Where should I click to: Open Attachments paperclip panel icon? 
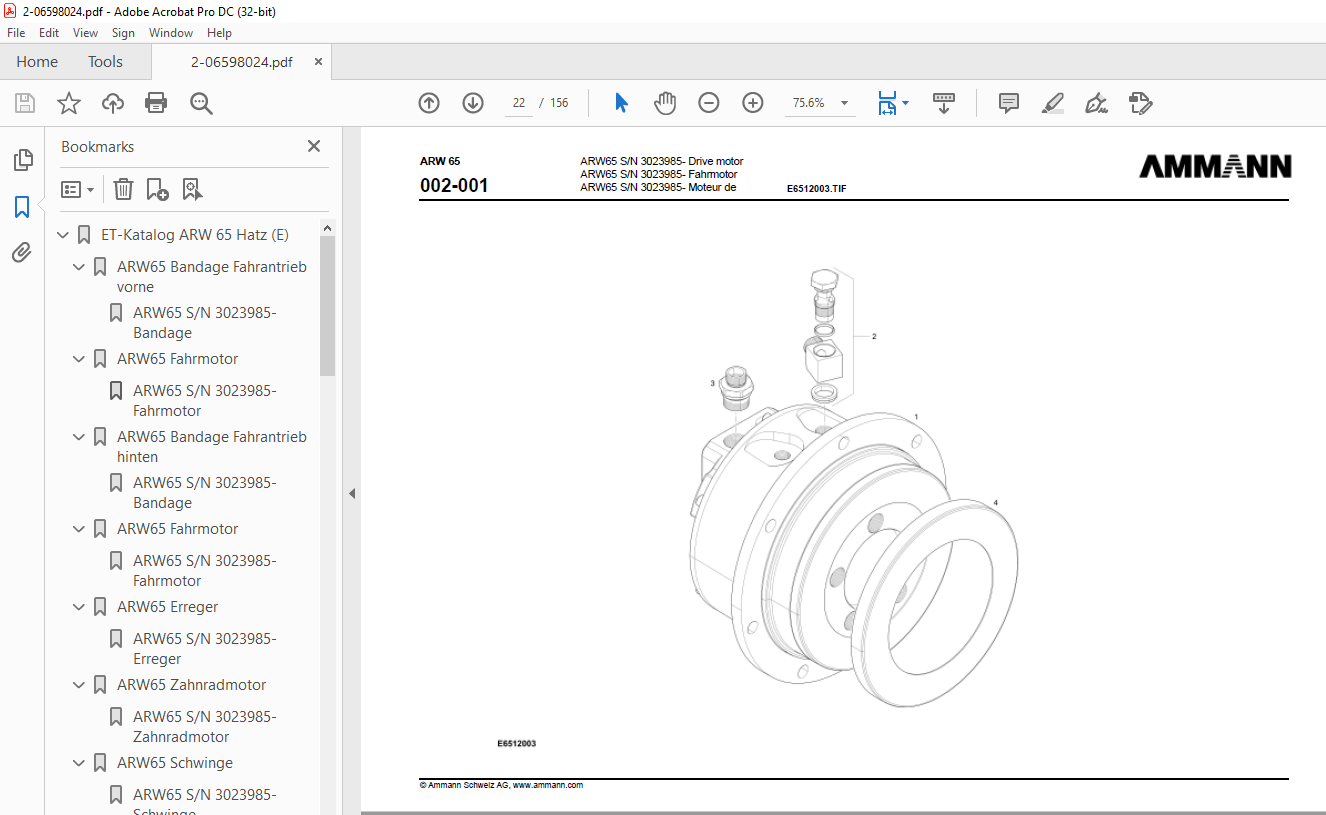click(x=22, y=253)
